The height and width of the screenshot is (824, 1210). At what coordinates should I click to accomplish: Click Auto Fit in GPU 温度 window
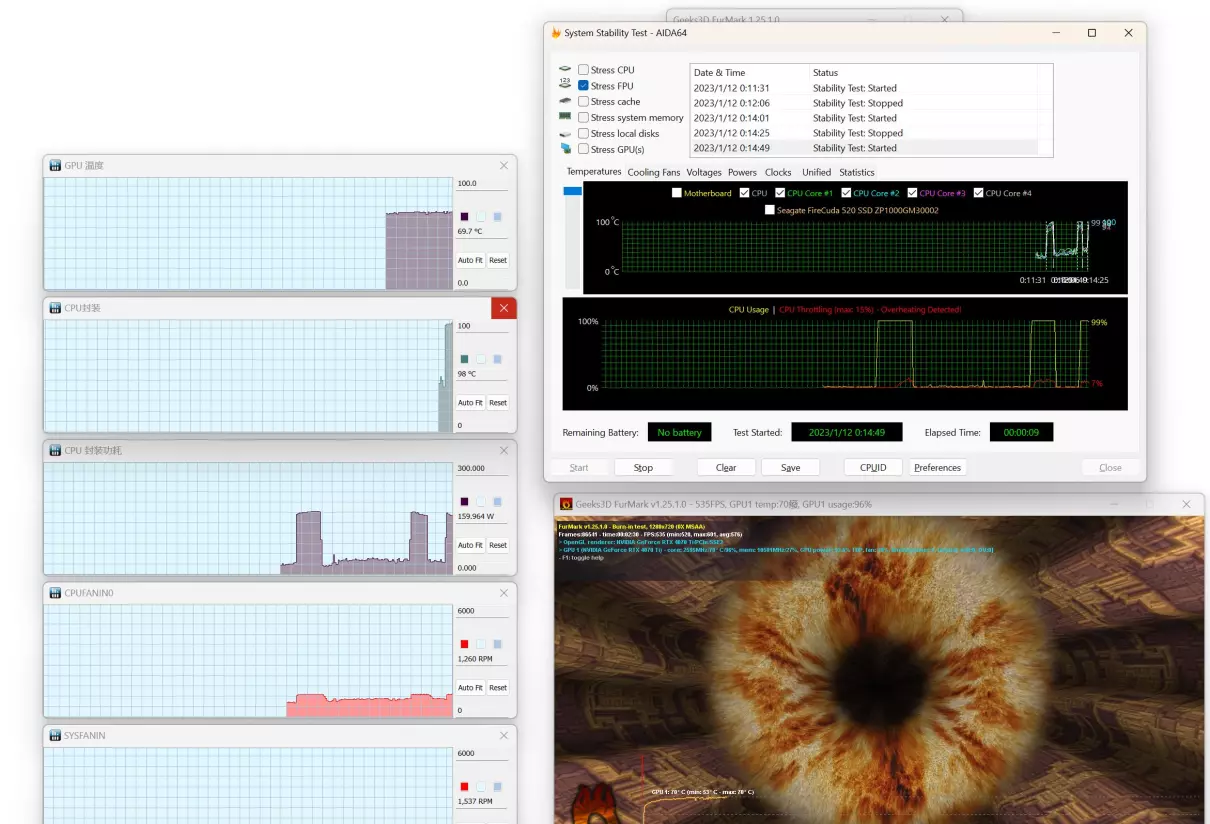pos(470,260)
